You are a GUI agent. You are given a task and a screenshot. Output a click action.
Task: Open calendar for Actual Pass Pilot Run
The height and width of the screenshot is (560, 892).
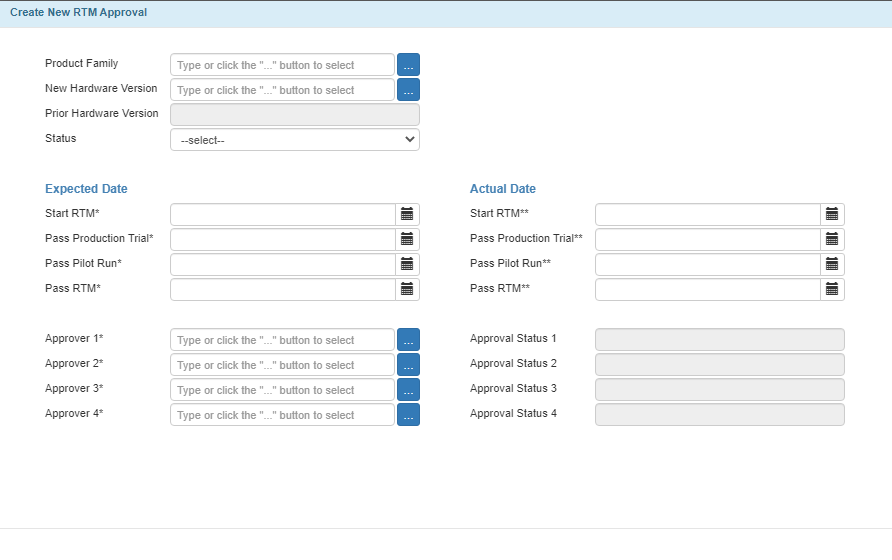coord(832,264)
